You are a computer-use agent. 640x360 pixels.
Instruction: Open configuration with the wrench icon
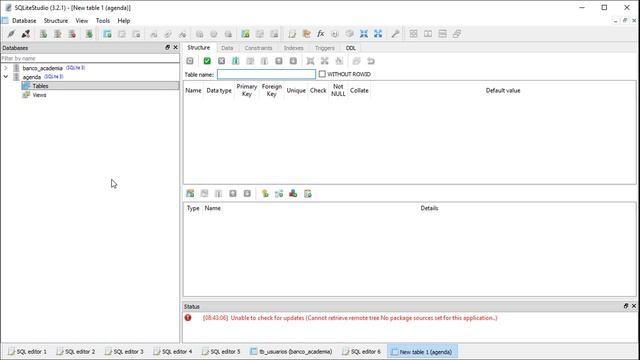(x=395, y=34)
